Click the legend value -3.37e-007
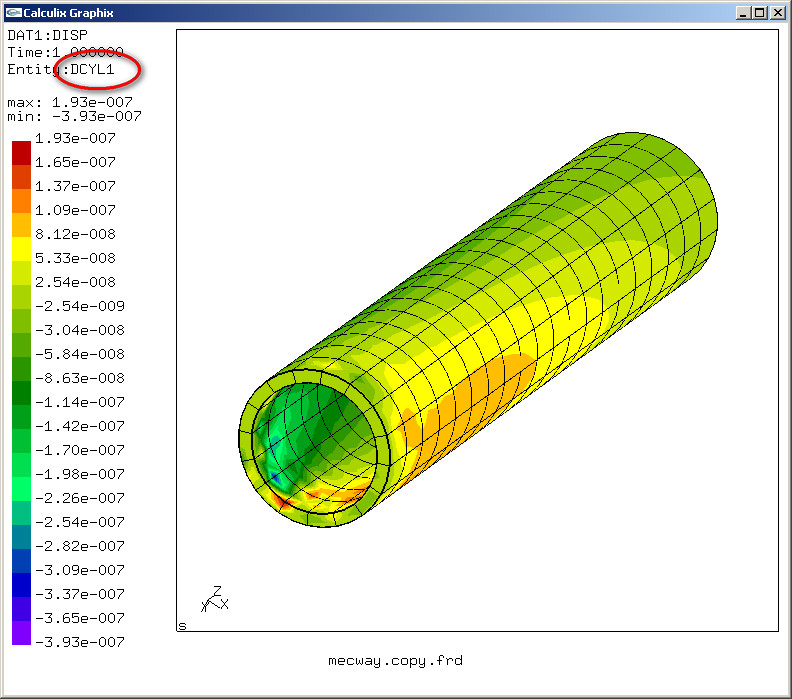This screenshot has width=792, height=699. tap(80, 594)
